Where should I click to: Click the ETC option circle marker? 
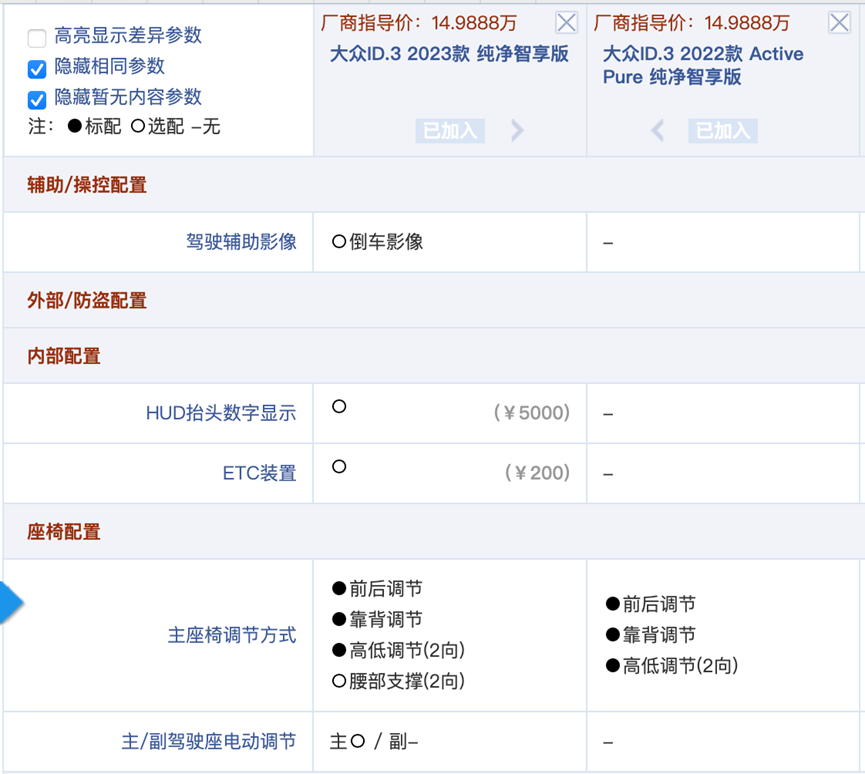coord(339,467)
